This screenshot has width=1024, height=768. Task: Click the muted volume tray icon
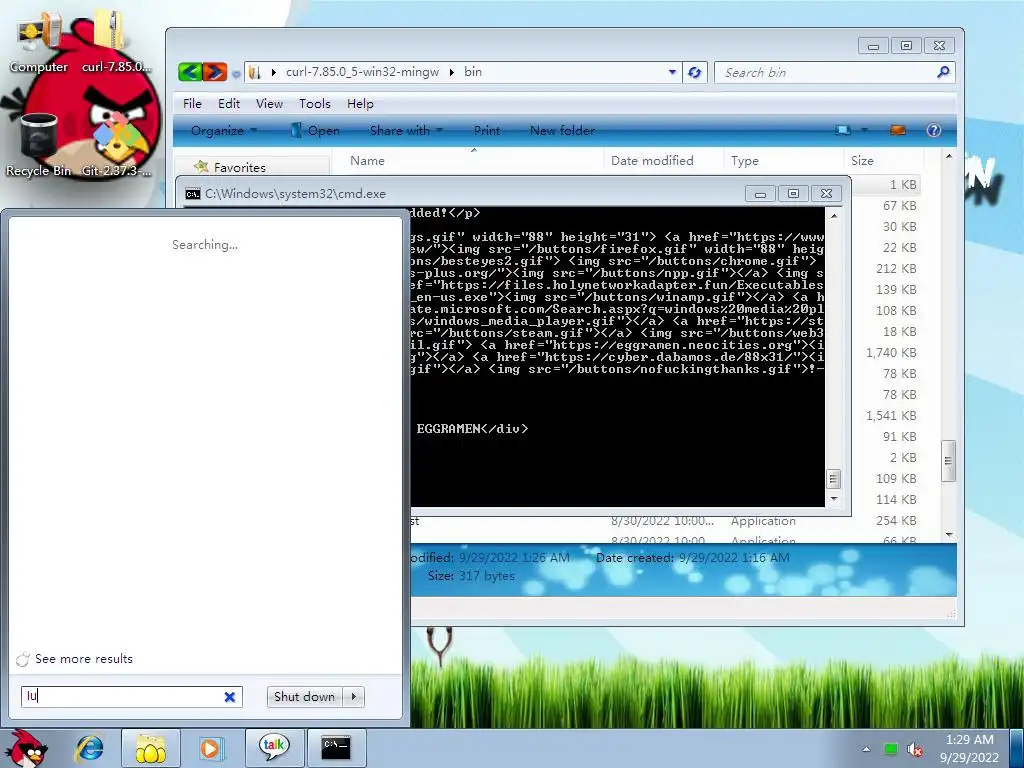click(x=915, y=750)
